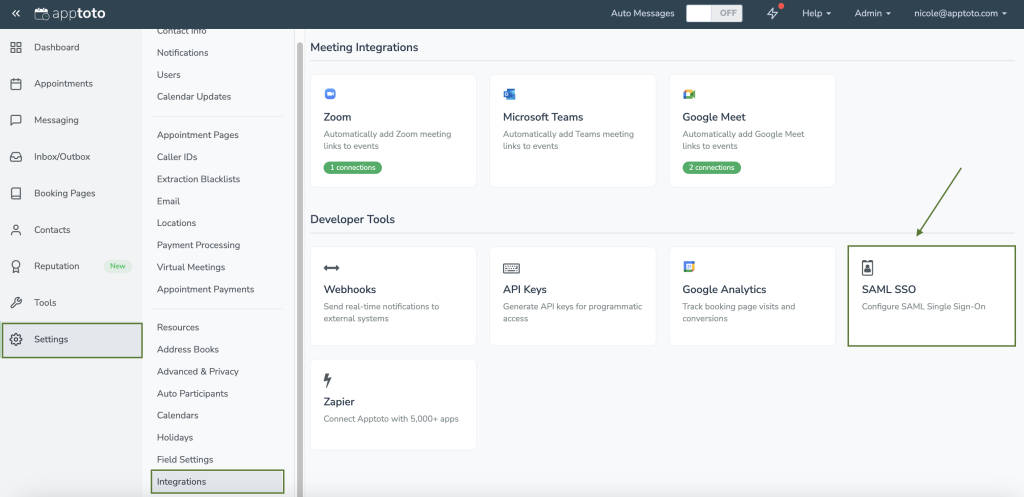The image size is (1024, 497).
Task: Click the Reputation ribbon icon
Action: click(x=16, y=266)
